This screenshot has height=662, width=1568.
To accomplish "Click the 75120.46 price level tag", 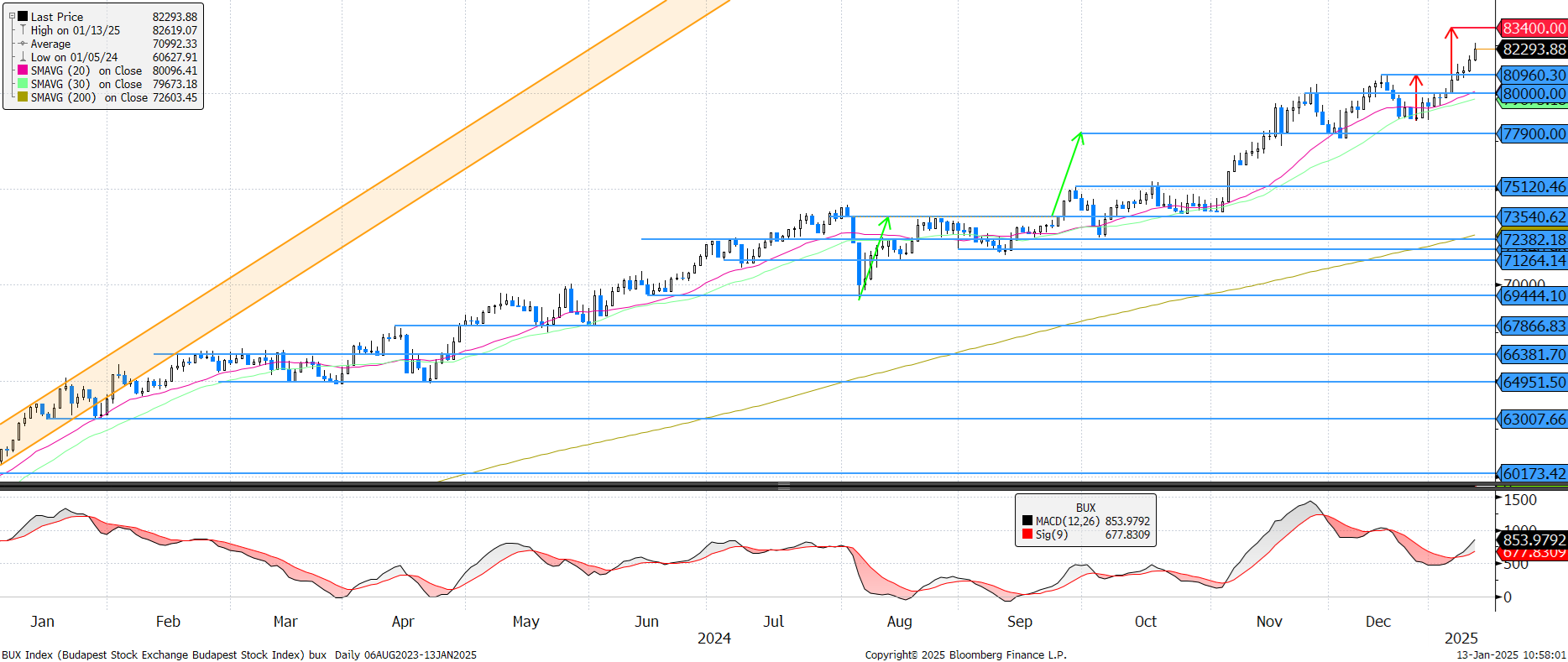I will 1534,187.
